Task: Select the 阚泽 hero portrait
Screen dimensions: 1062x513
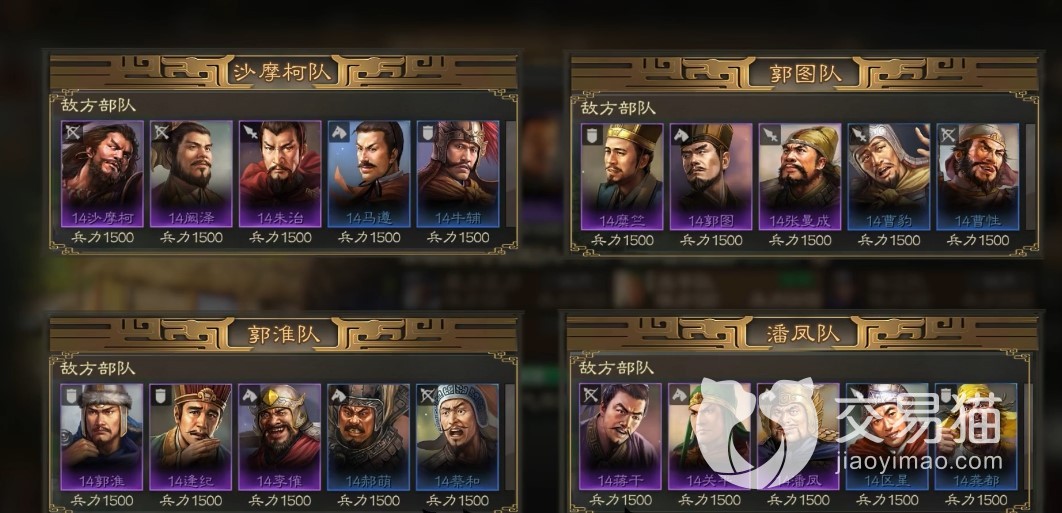Action: coord(191,174)
